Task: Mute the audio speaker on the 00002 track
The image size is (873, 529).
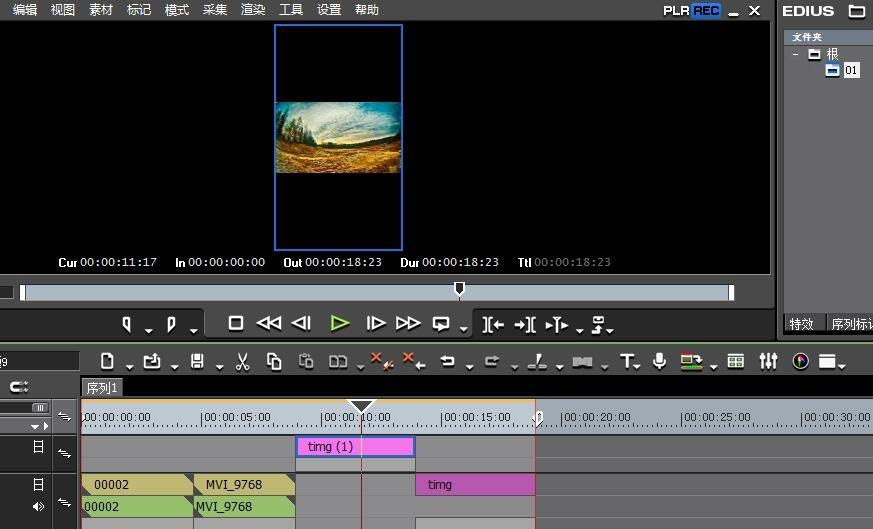Action: point(38,507)
